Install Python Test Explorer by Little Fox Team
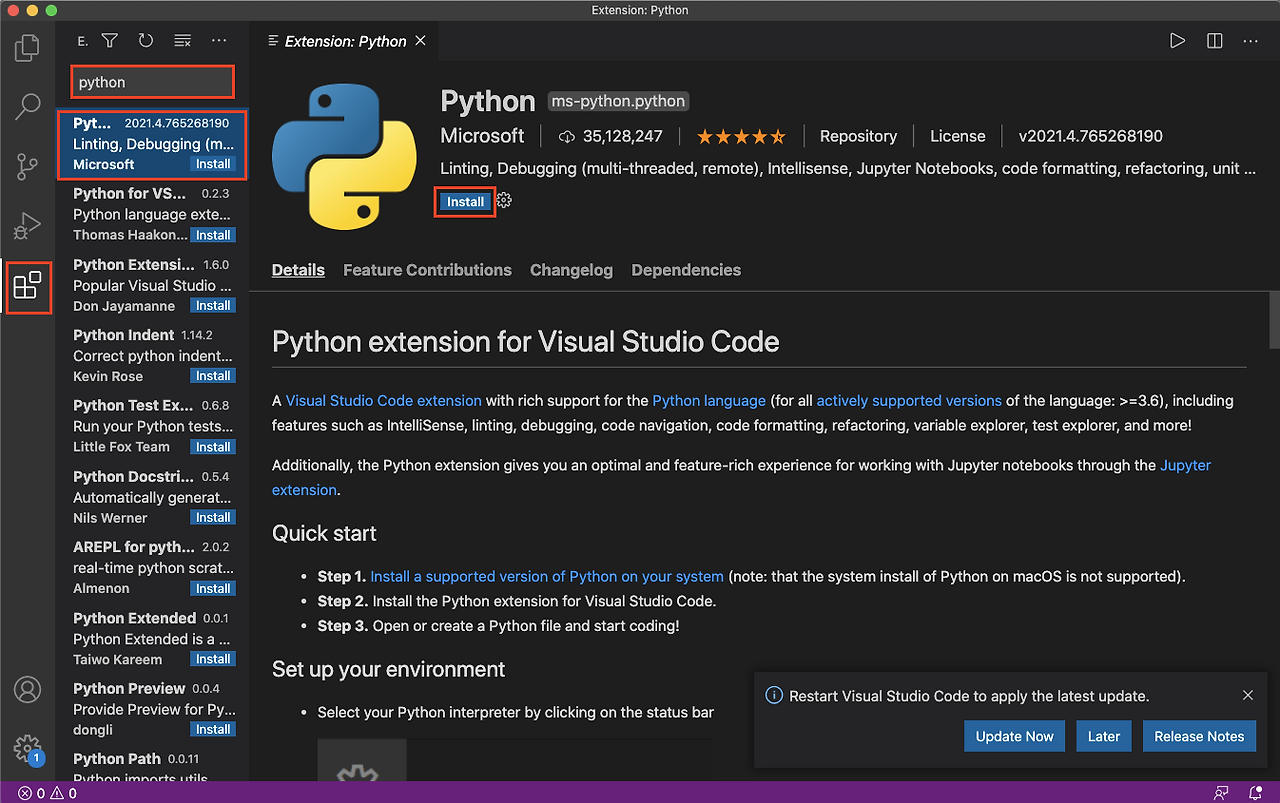Screen dimensions: 1280x803 tap(213, 447)
